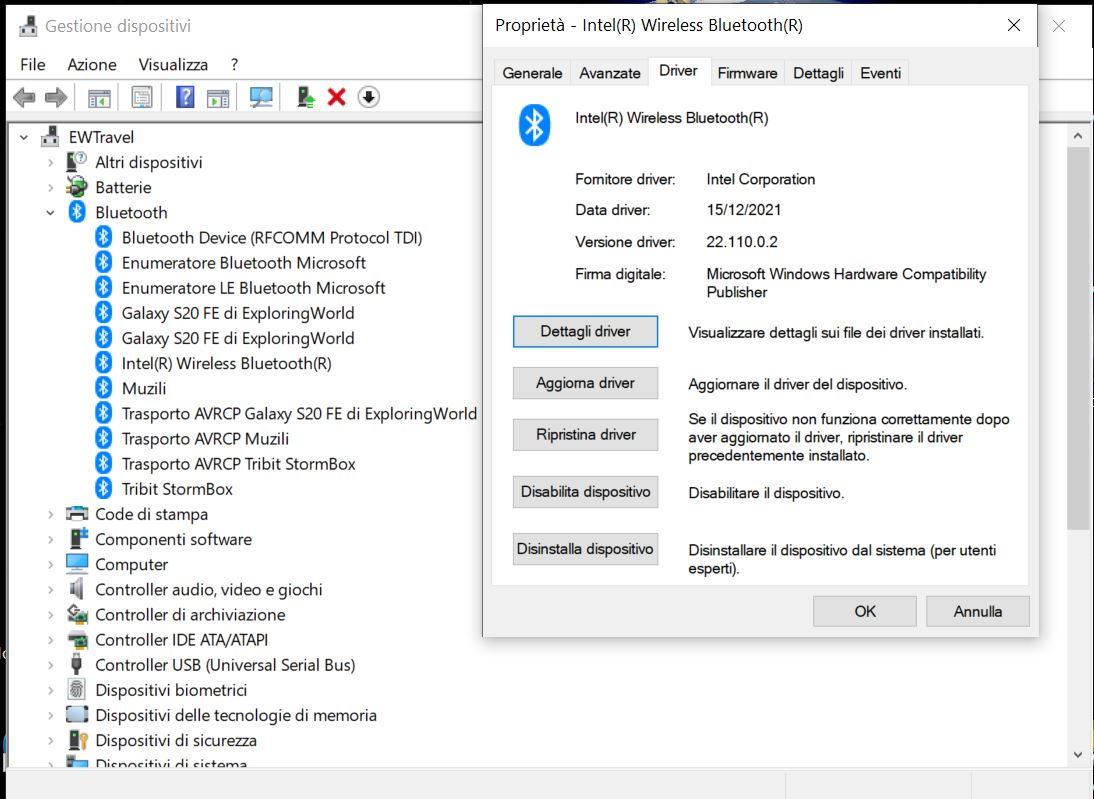Switch to the Generale tab
1094x799 pixels.
pos(532,73)
